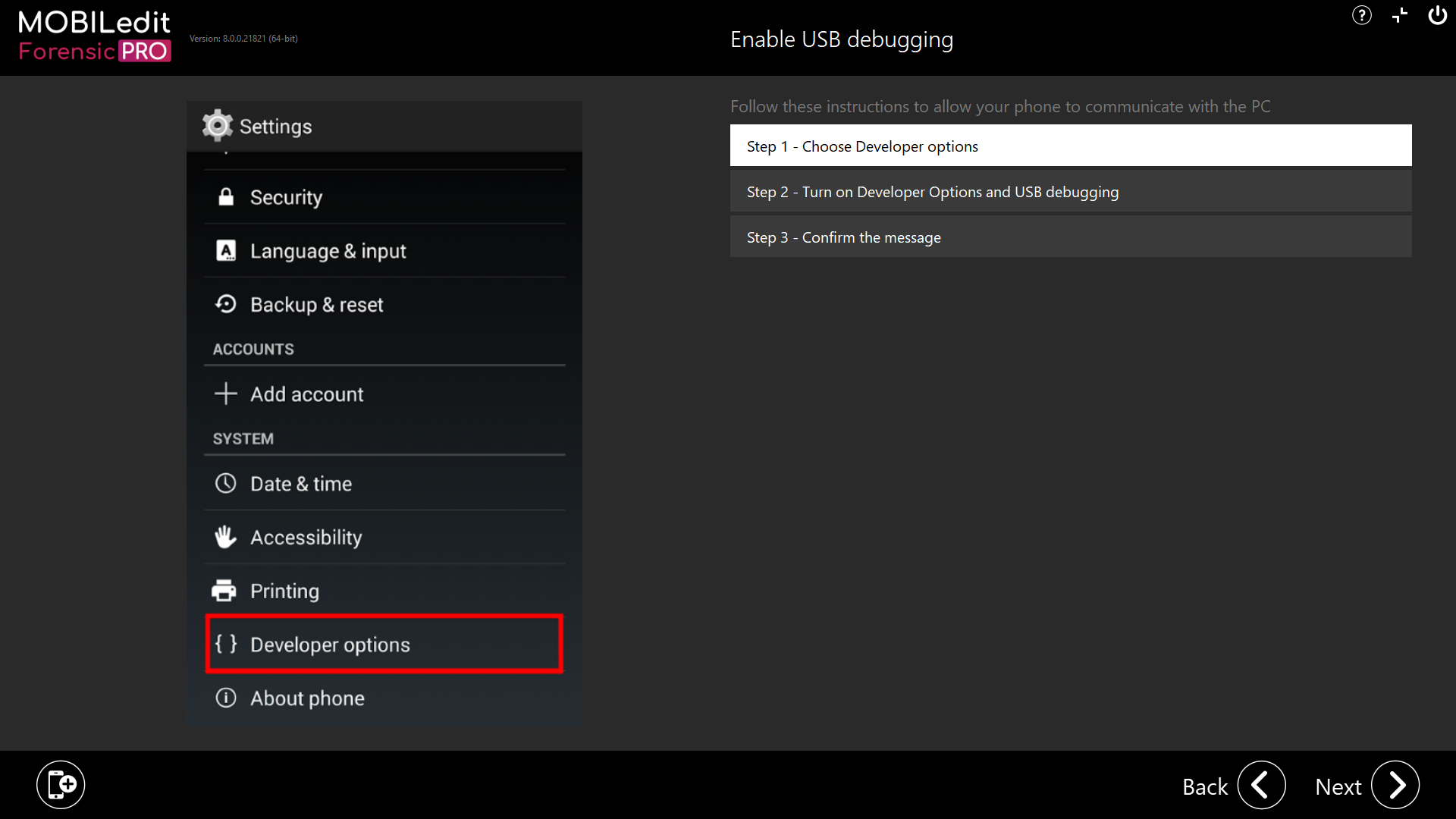Open Step 3 Confirm the message
The image size is (1456, 819).
(x=1070, y=237)
